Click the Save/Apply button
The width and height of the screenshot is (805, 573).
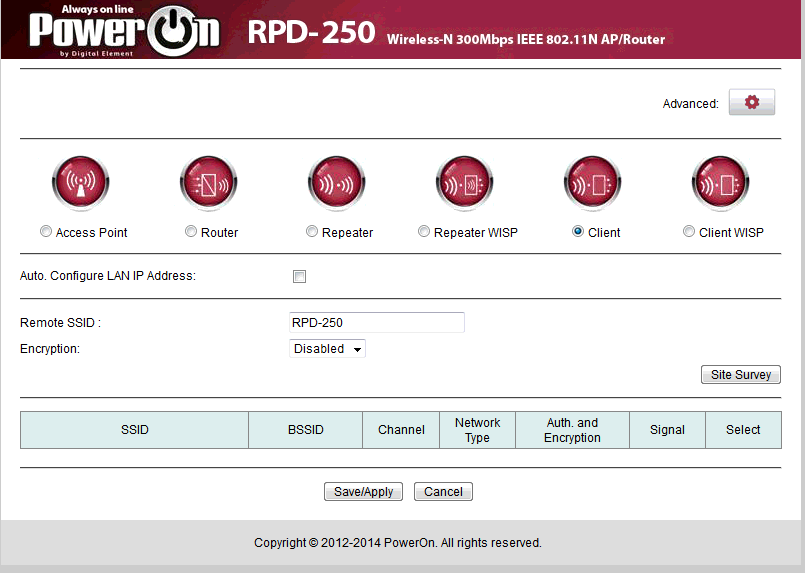click(x=363, y=491)
